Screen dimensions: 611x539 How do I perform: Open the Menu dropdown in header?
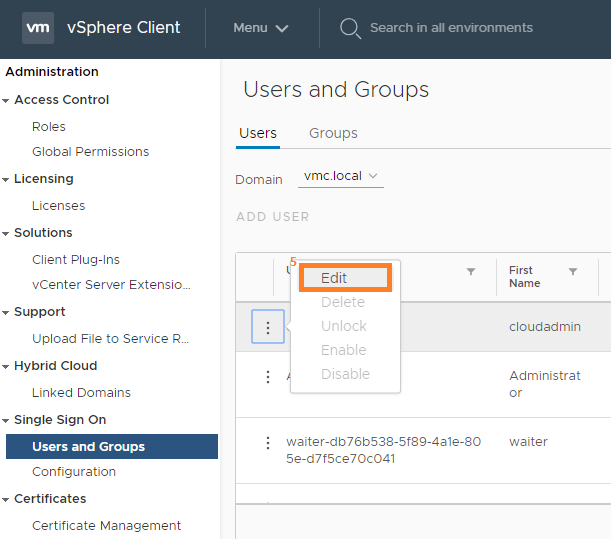click(x=260, y=28)
